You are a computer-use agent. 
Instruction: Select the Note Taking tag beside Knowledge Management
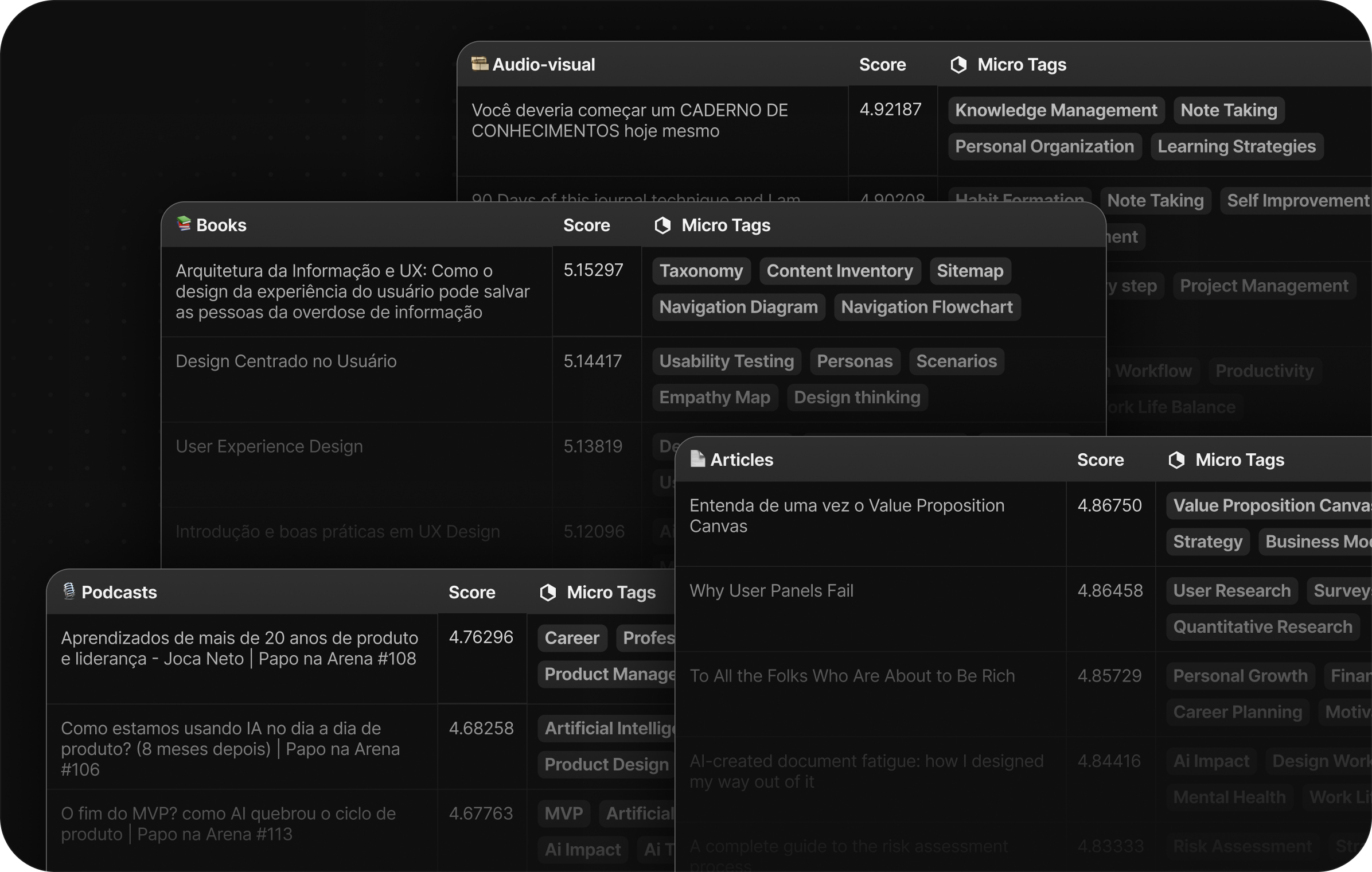tap(1229, 110)
